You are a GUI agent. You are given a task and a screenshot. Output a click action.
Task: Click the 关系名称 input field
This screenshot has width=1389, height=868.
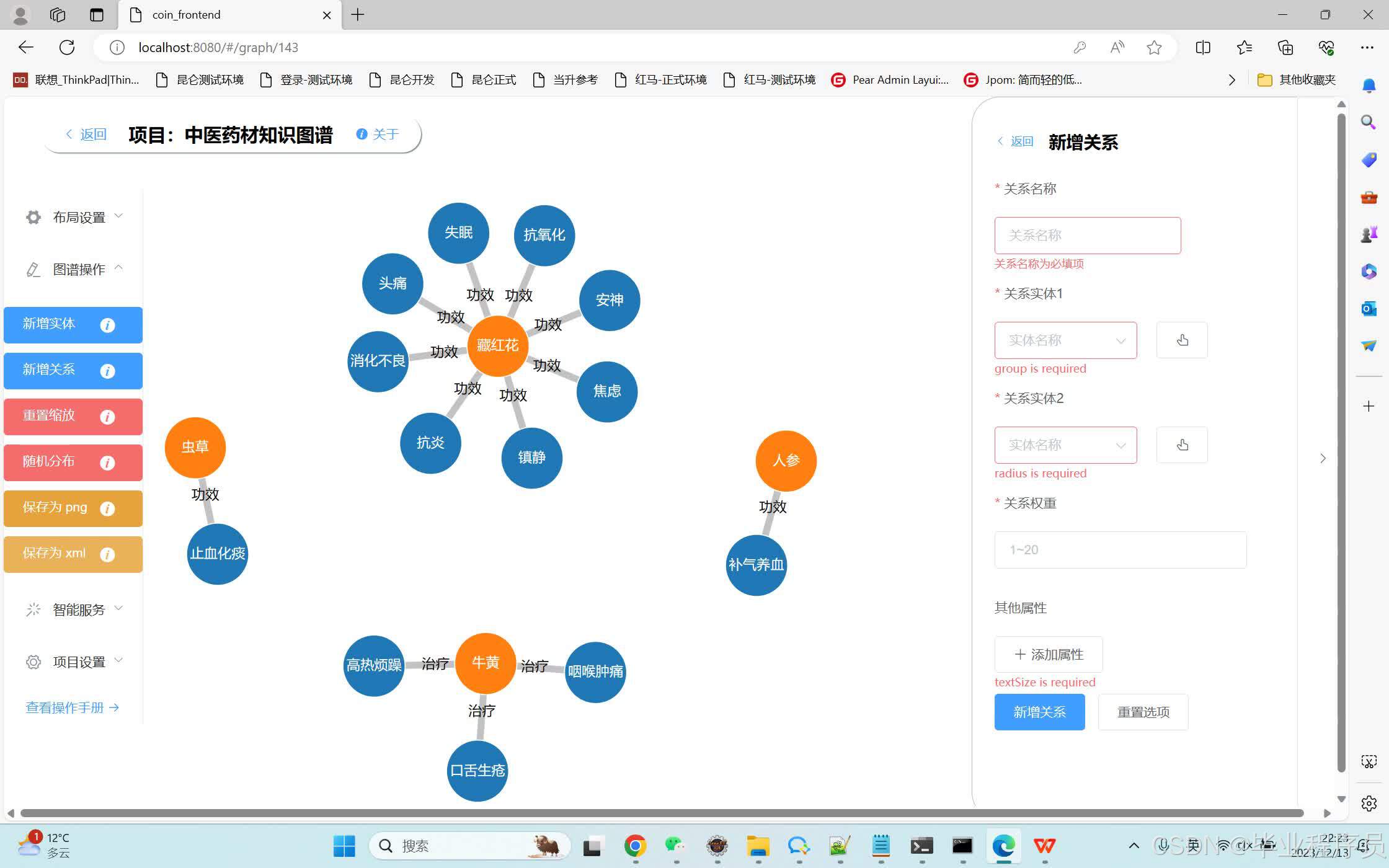pos(1087,235)
